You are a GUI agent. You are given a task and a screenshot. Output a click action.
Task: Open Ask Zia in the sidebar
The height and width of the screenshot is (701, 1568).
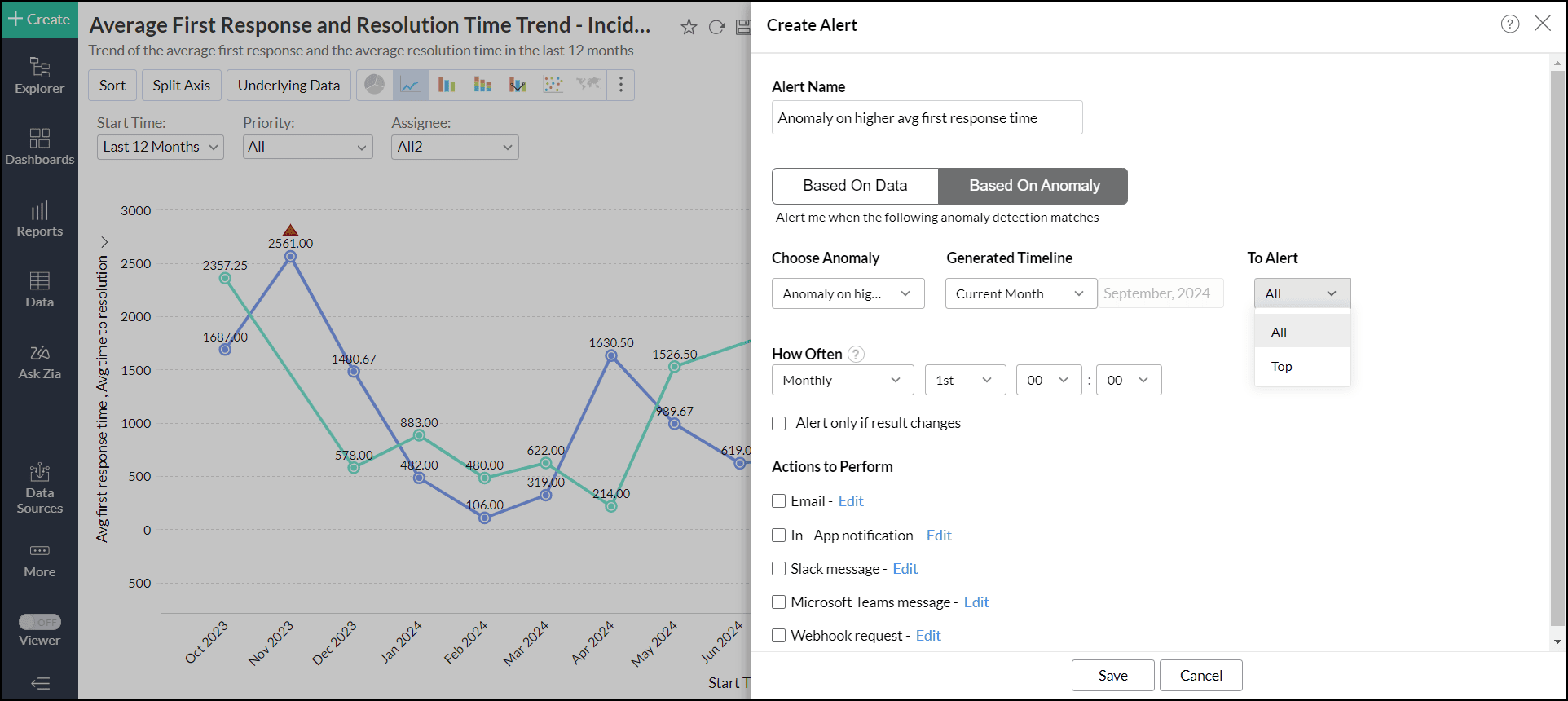(39, 363)
